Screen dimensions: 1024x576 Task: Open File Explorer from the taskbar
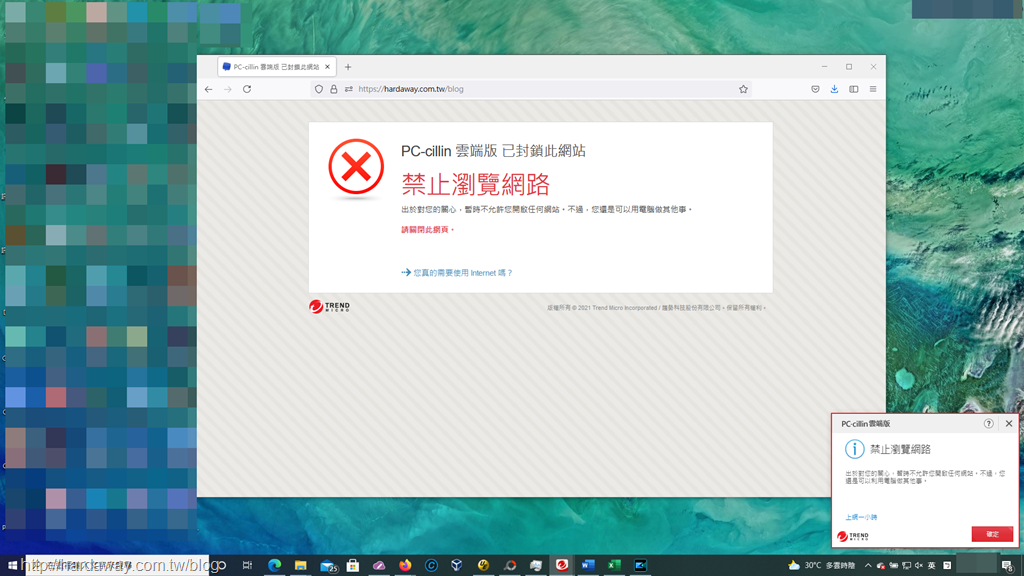tap(300, 566)
